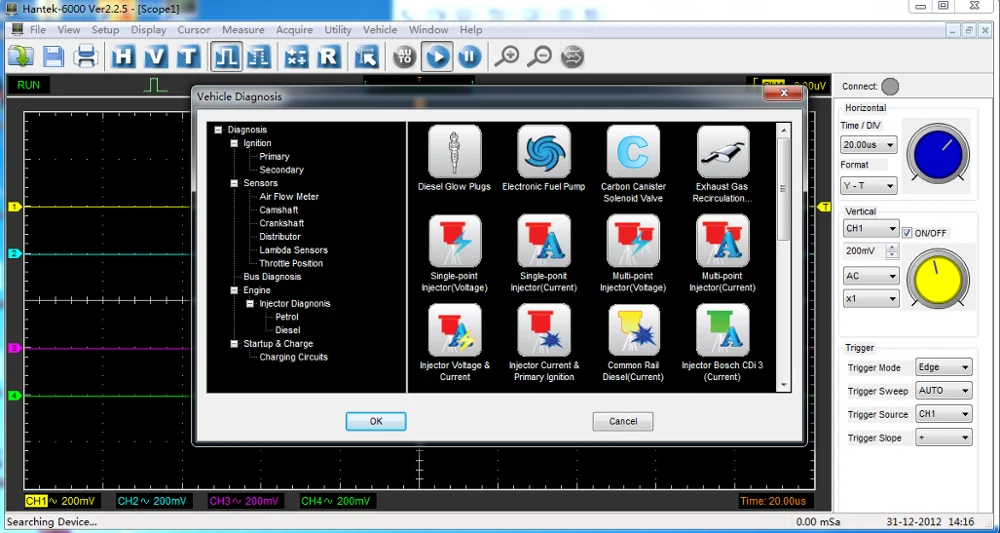Open the Diesel Glow Plugs diagnosis icon

coord(454,152)
